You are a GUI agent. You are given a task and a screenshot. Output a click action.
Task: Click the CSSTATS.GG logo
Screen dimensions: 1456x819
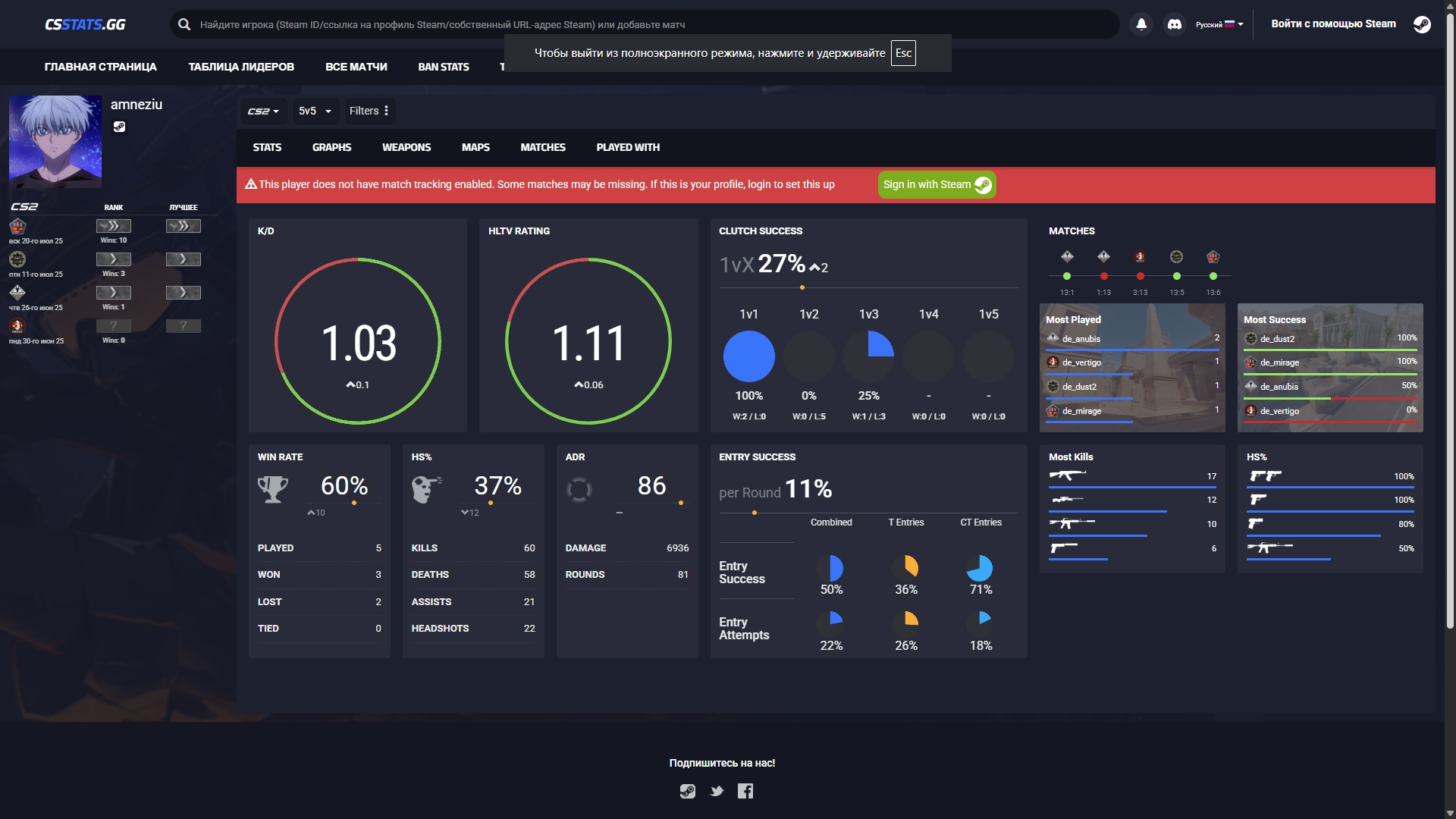click(85, 24)
